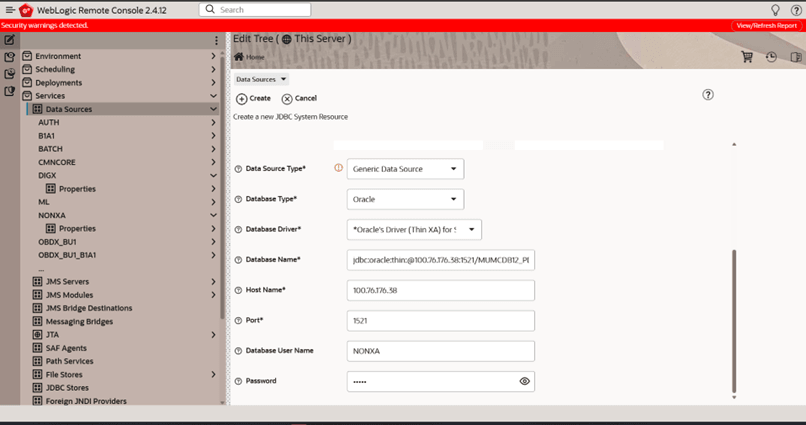This screenshot has height=425, width=806.
Task: Click help icon beside Database User Name
Action: 238,350
